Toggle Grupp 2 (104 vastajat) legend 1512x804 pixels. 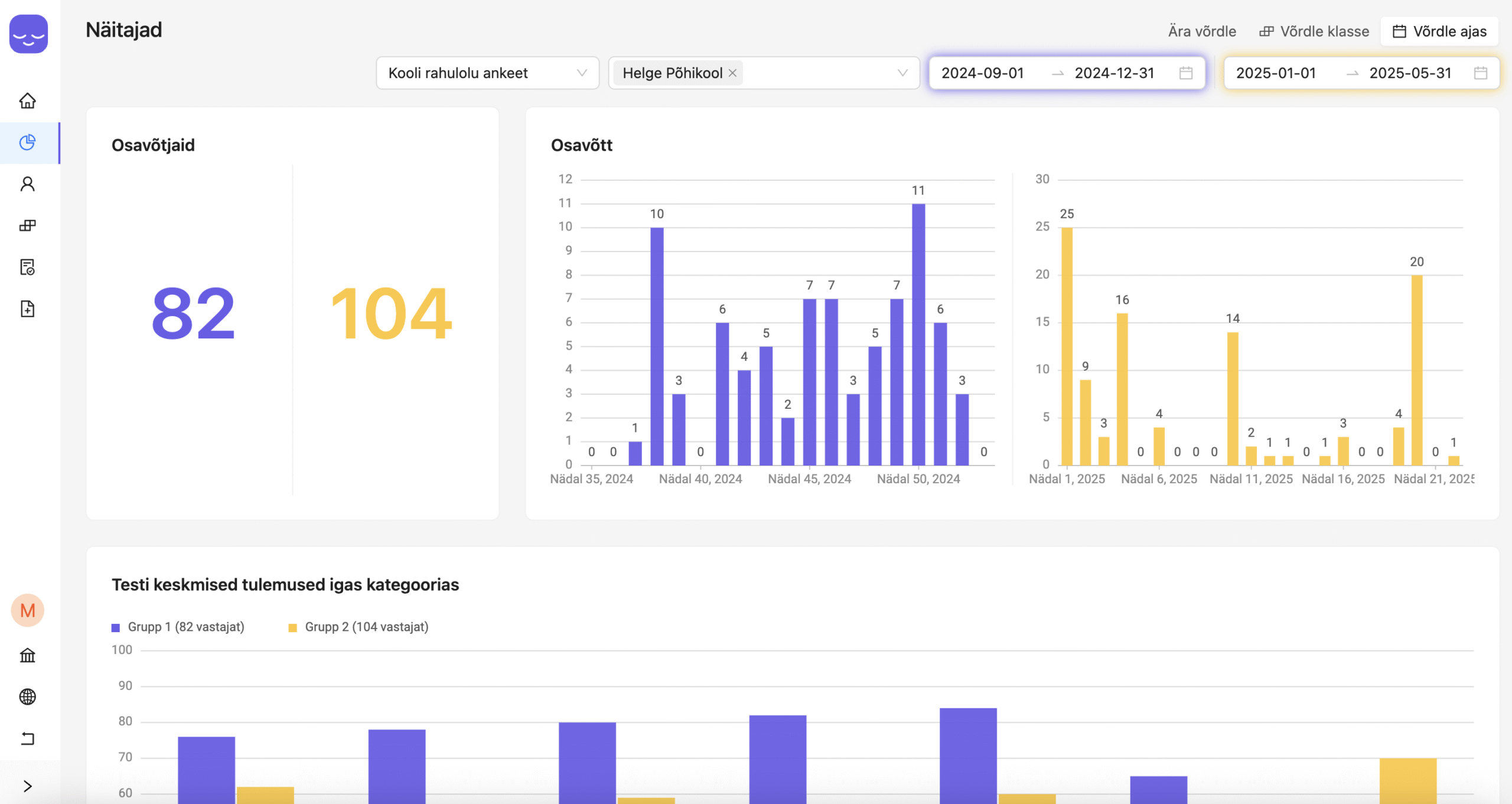click(359, 627)
